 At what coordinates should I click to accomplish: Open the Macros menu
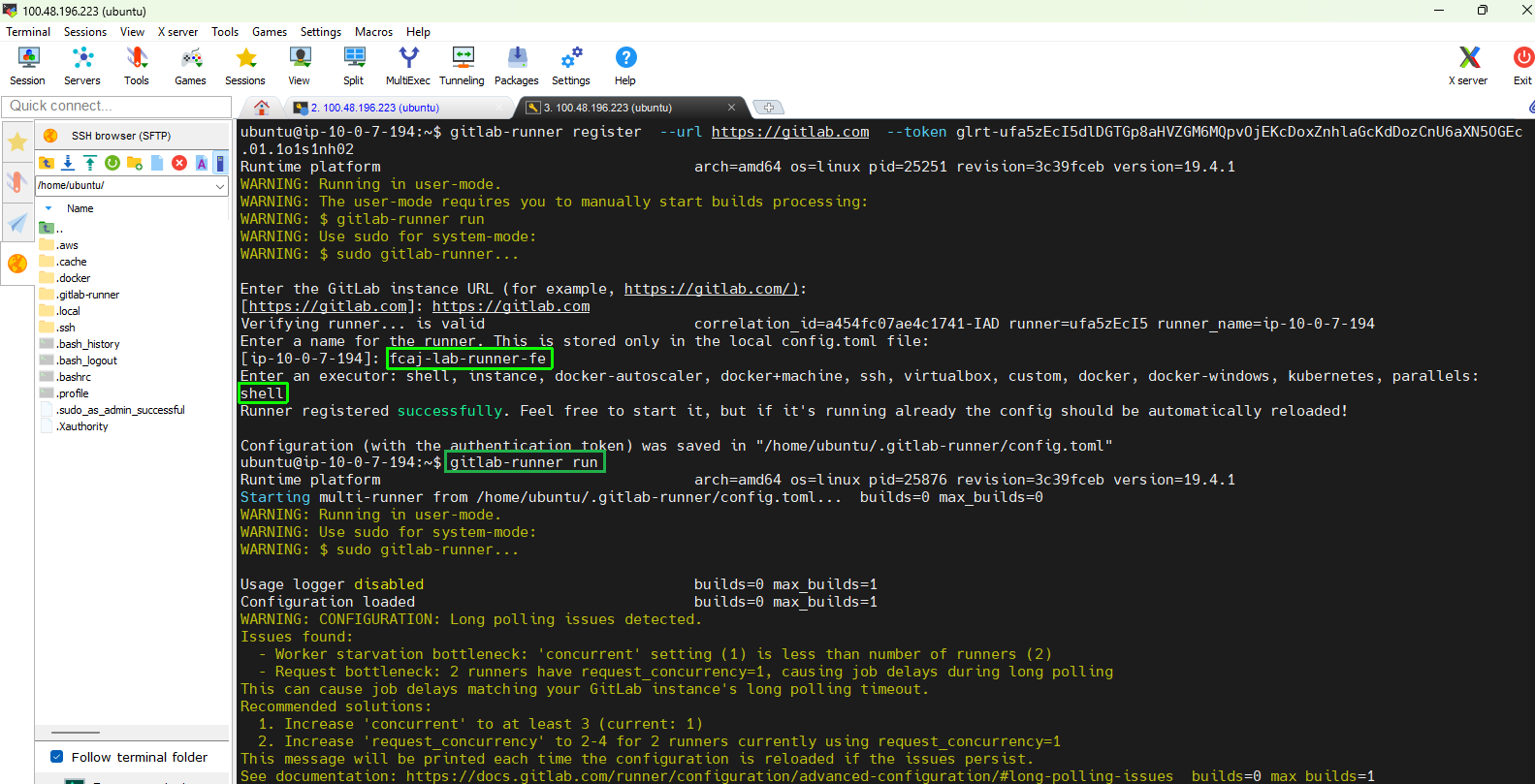click(x=373, y=32)
